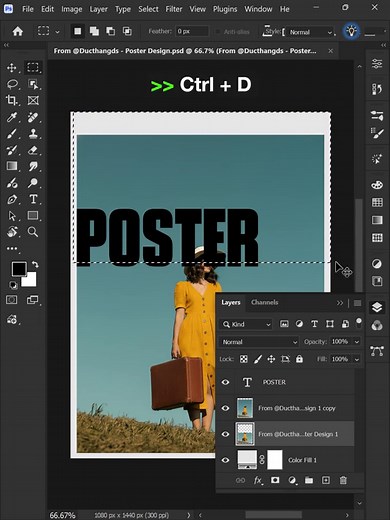Image resolution: width=390 pixels, height=520 pixels.
Task: Select the Hand tool
Action: [12, 232]
